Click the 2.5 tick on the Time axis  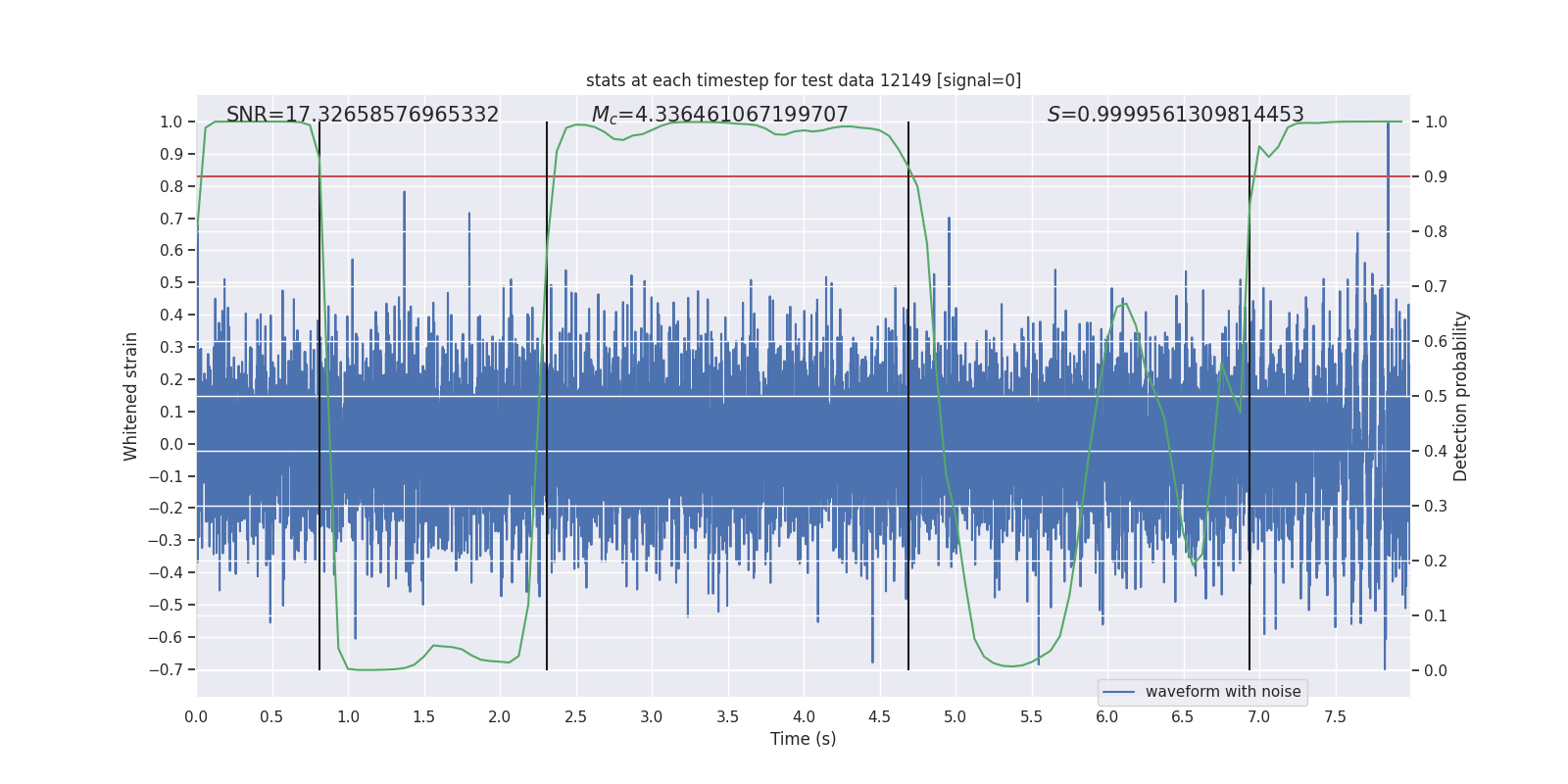tap(575, 716)
